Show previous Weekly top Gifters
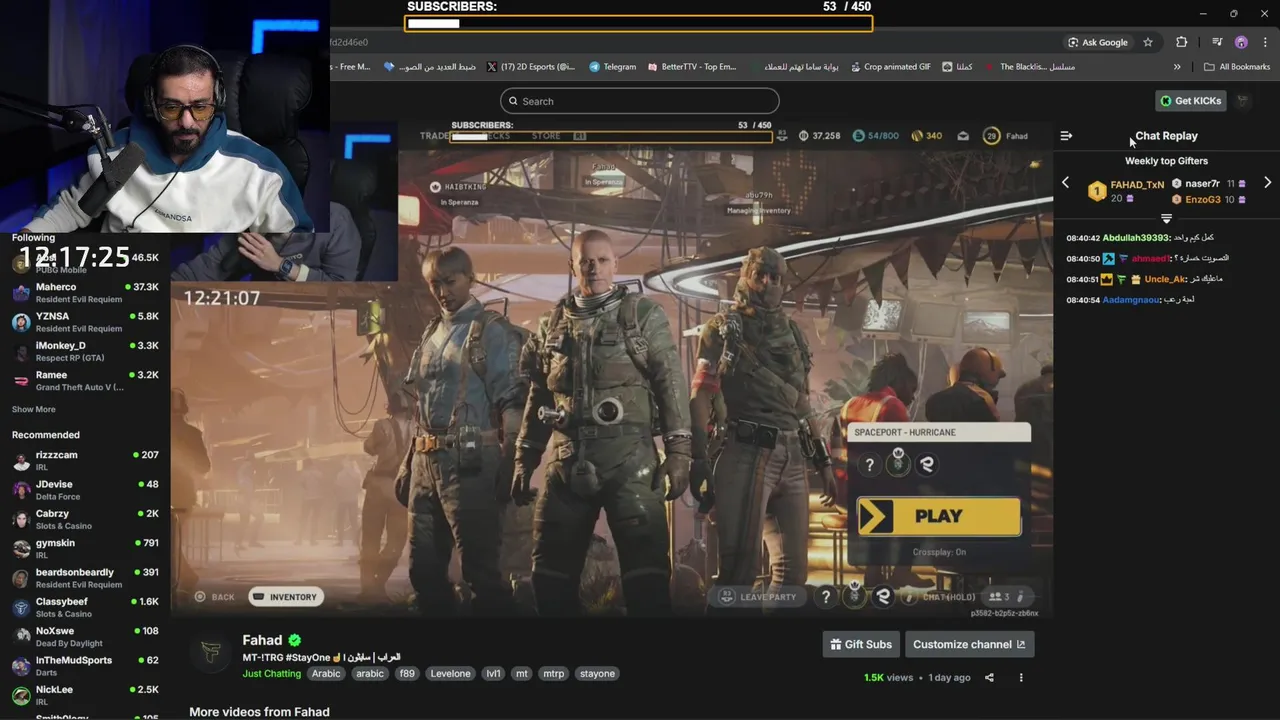 pyautogui.click(x=1065, y=183)
